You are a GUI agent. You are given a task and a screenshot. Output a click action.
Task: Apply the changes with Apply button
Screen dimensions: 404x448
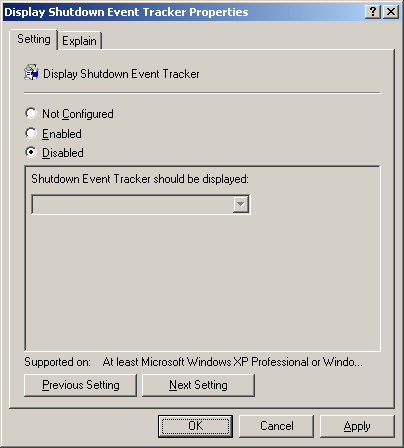click(x=357, y=426)
